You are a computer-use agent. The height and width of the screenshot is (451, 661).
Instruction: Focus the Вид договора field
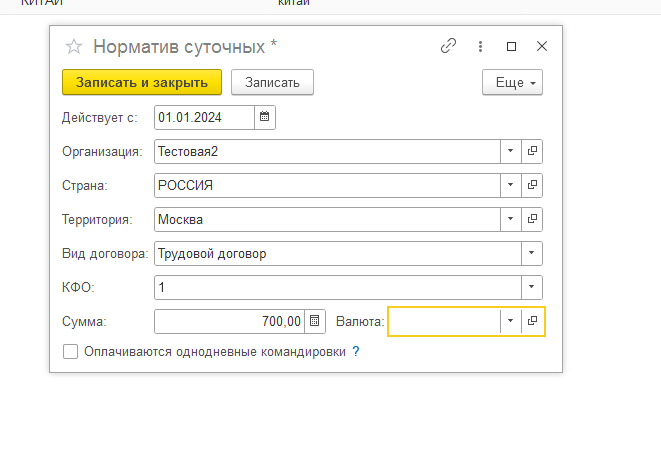click(x=338, y=253)
